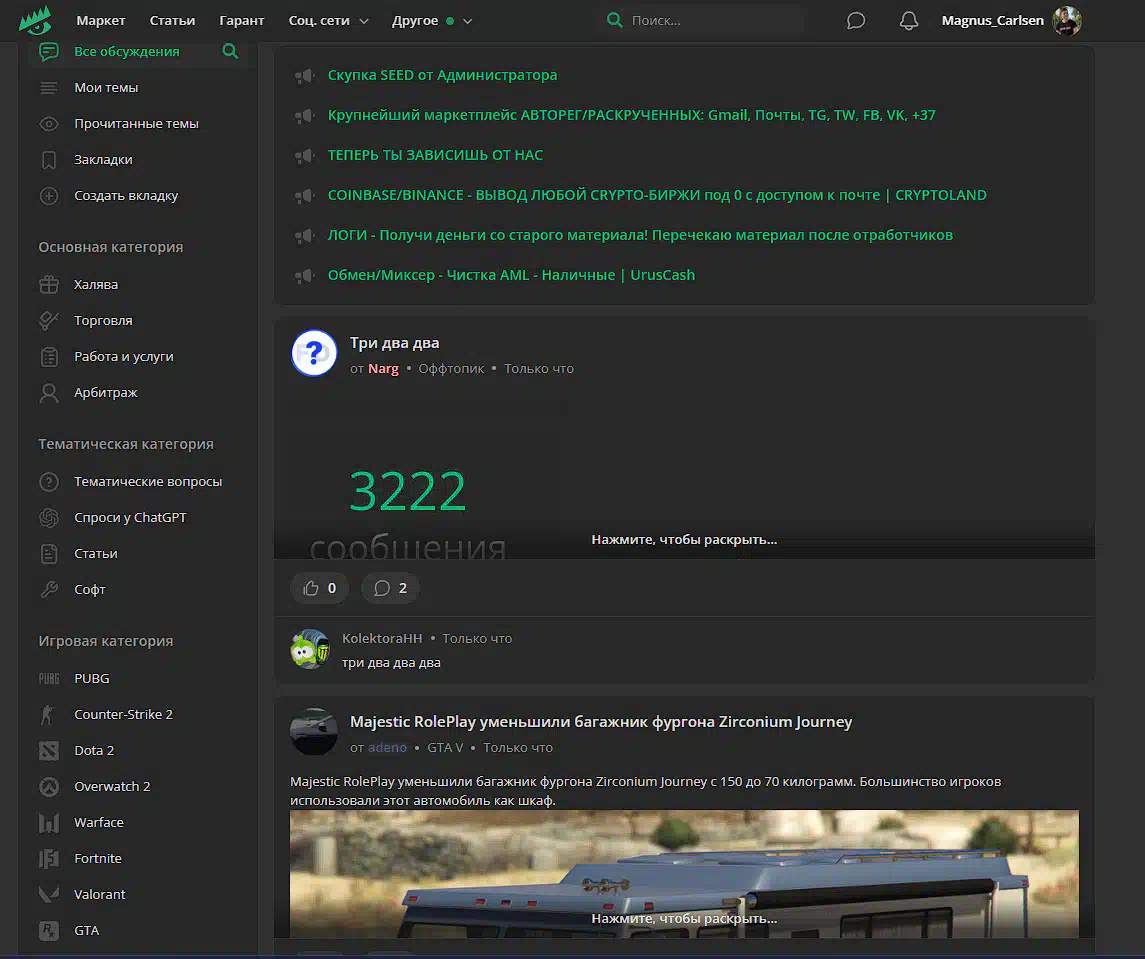Click the clipboard icon for Работа и услуги

(x=49, y=356)
